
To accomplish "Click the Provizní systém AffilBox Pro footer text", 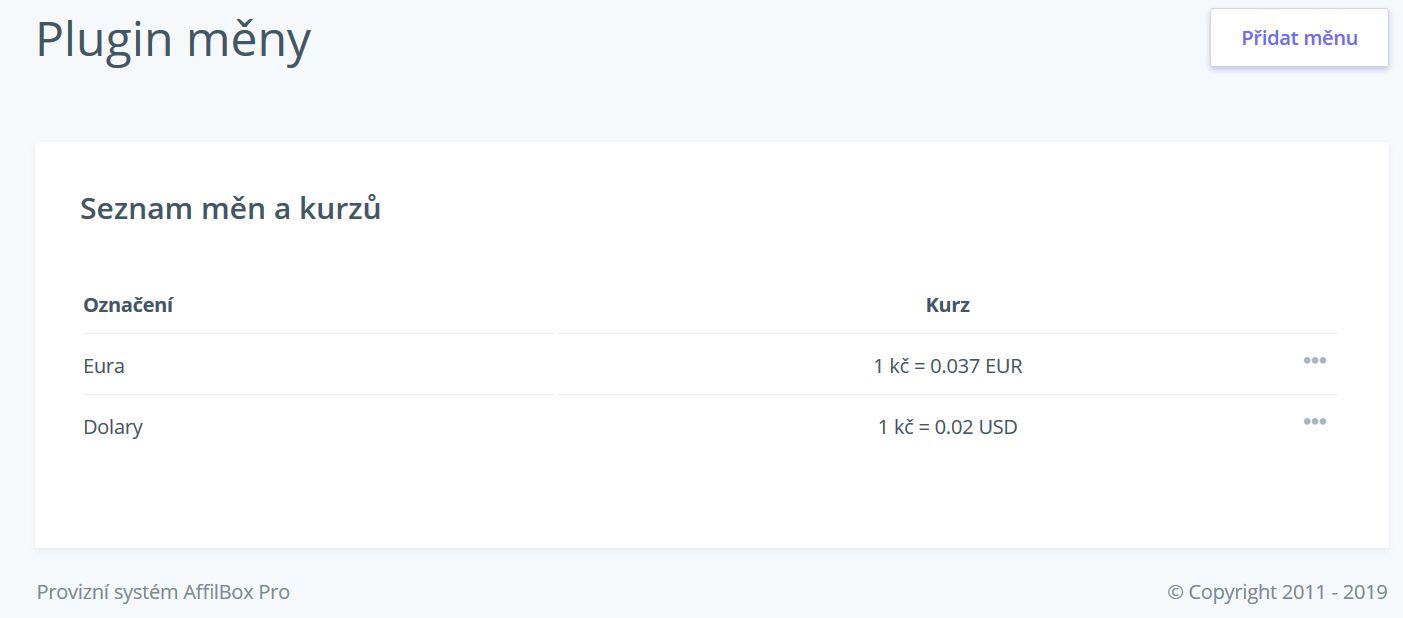I will pyautogui.click(x=163, y=592).
